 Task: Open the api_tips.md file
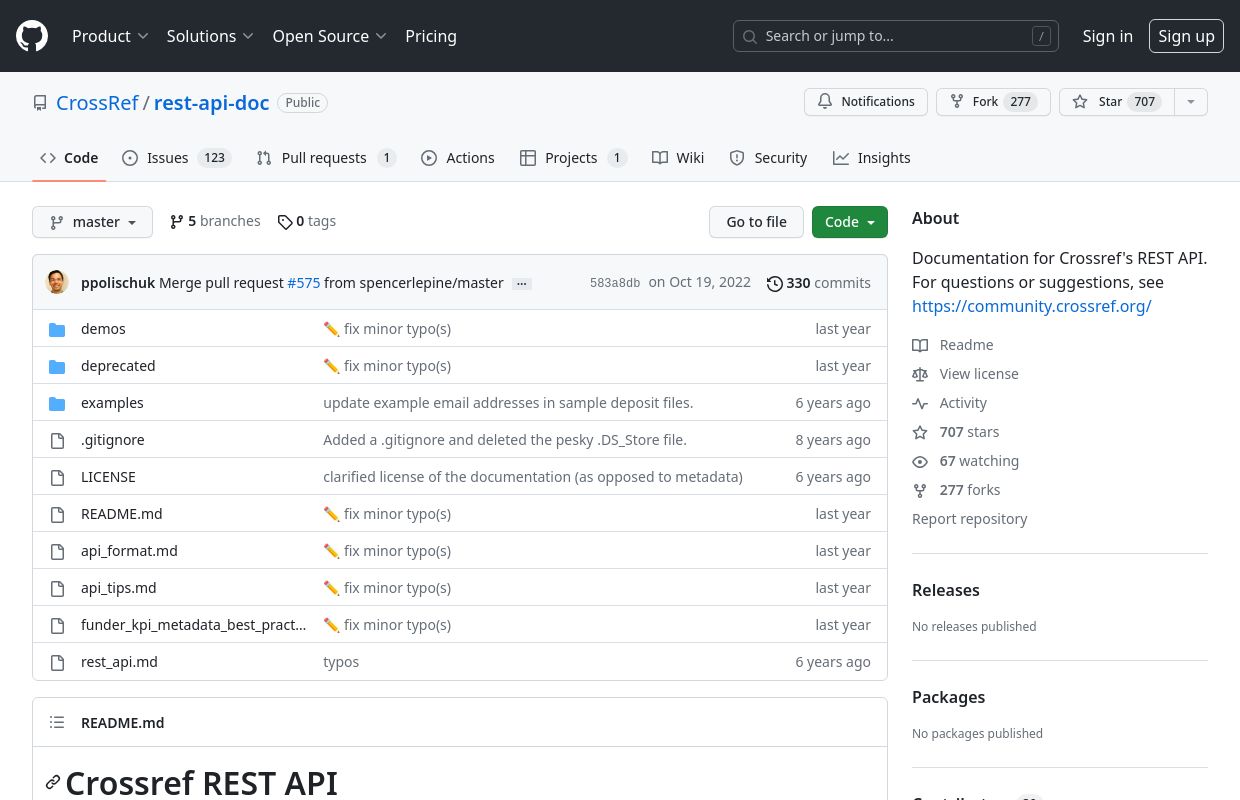(x=119, y=588)
